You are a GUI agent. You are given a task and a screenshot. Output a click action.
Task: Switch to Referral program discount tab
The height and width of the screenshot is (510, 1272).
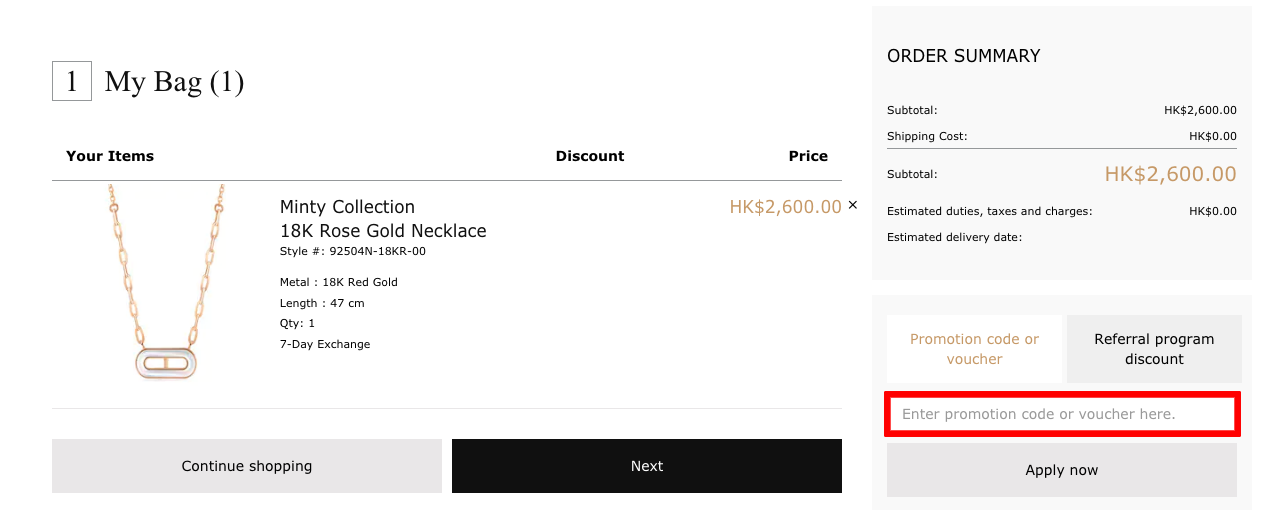tap(1154, 349)
